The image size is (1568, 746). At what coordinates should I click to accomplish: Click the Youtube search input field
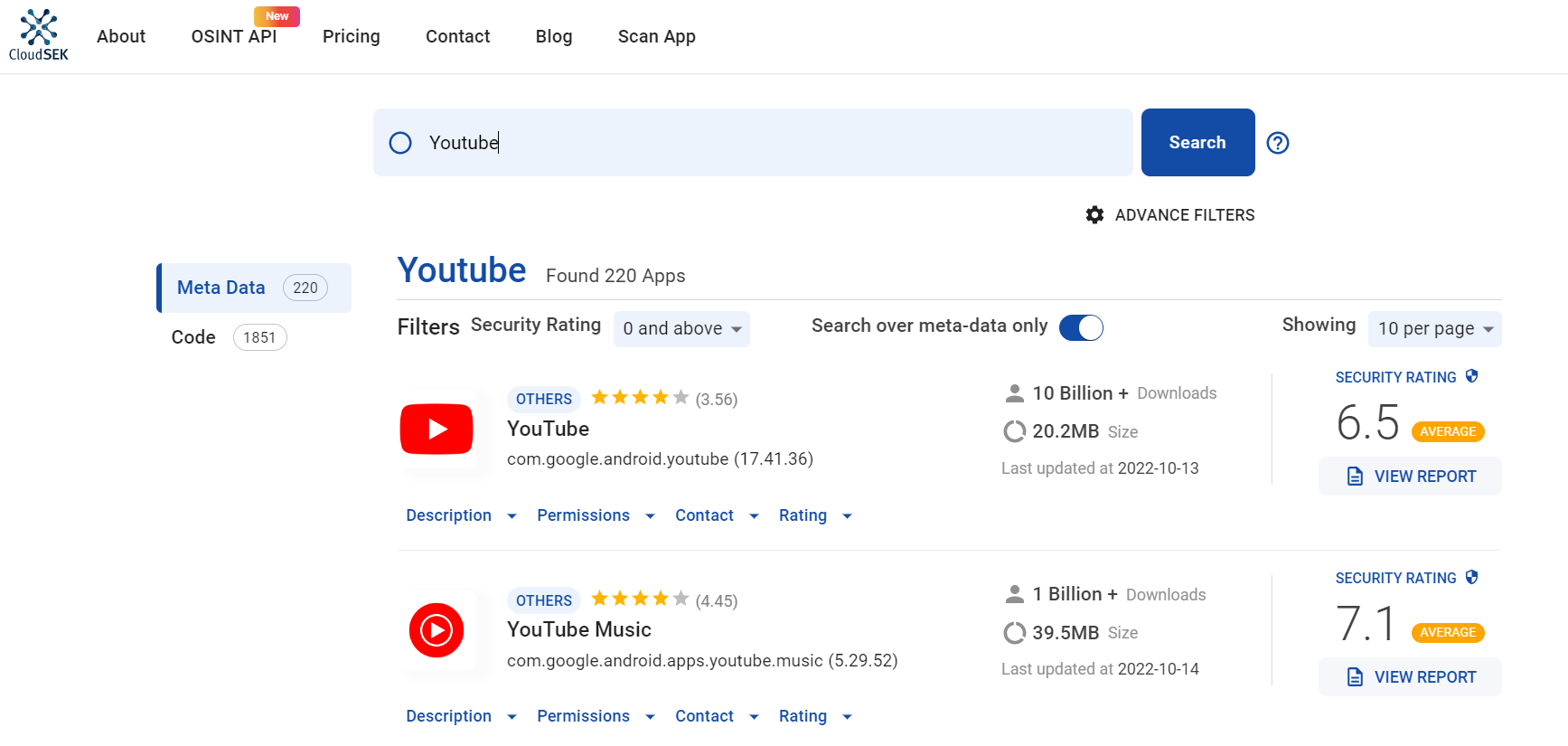coord(753,143)
